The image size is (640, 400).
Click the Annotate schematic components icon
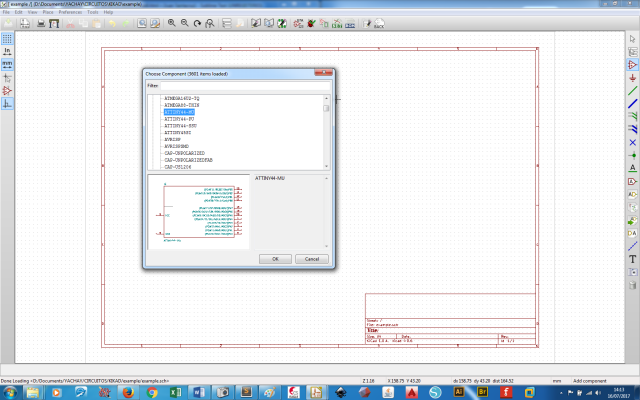tap(298, 23)
